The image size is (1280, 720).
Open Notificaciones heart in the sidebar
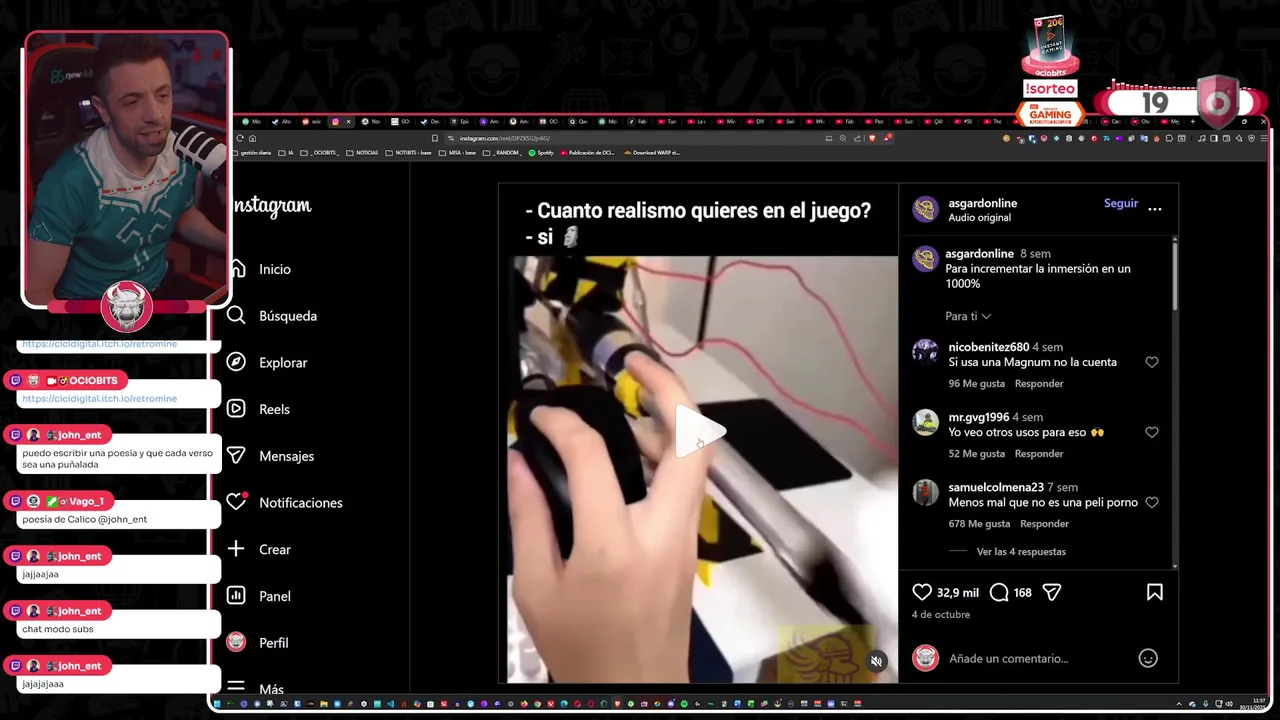[285, 502]
